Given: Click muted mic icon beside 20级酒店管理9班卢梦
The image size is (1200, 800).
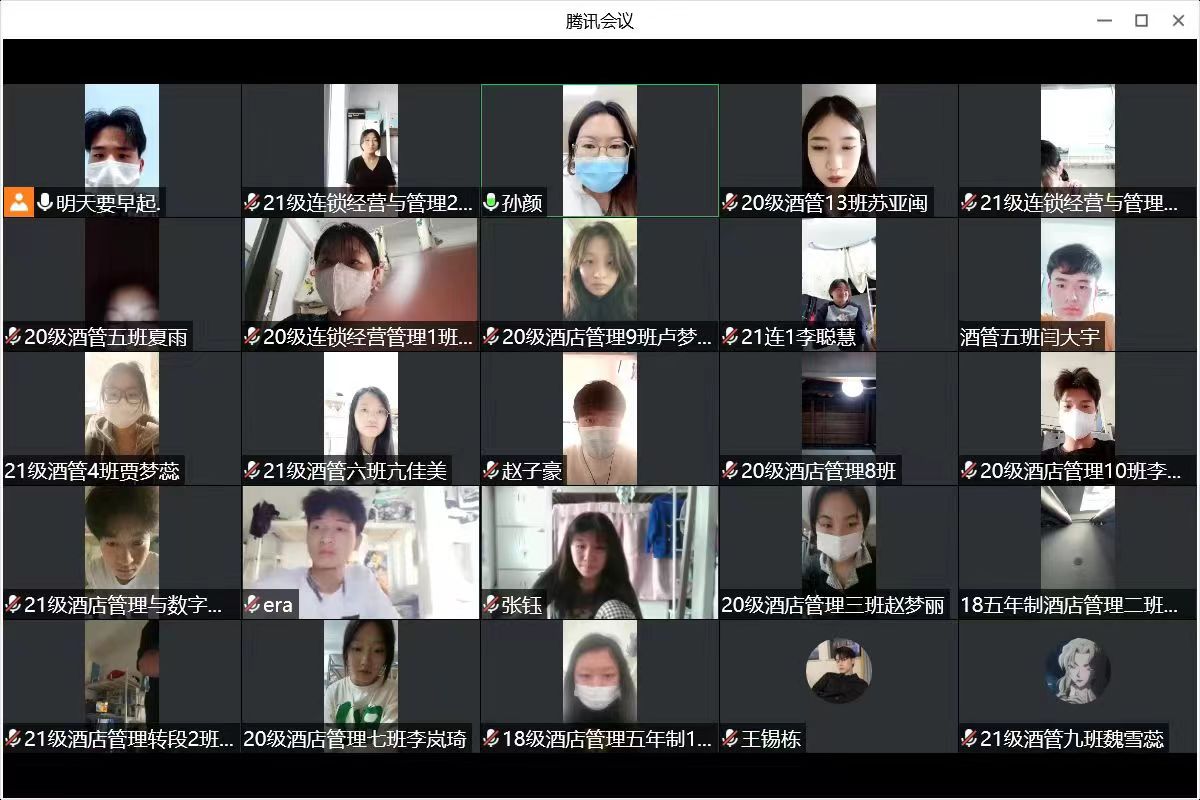Looking at the screenshot, I should tap(491, 337).
